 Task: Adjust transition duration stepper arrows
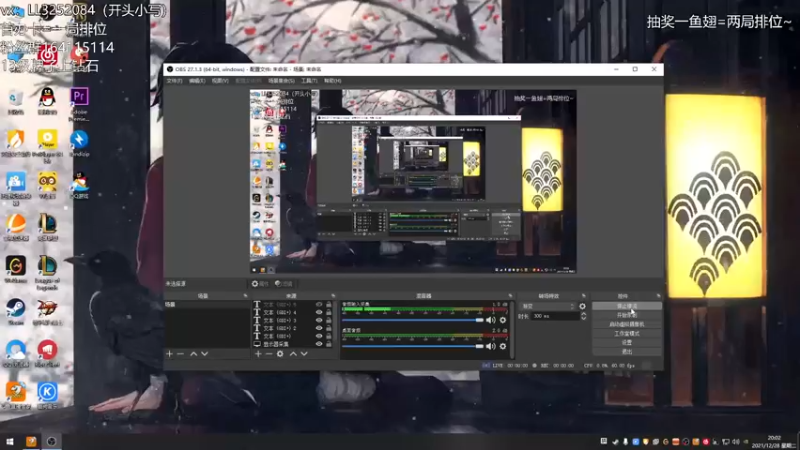coord(583,316)
